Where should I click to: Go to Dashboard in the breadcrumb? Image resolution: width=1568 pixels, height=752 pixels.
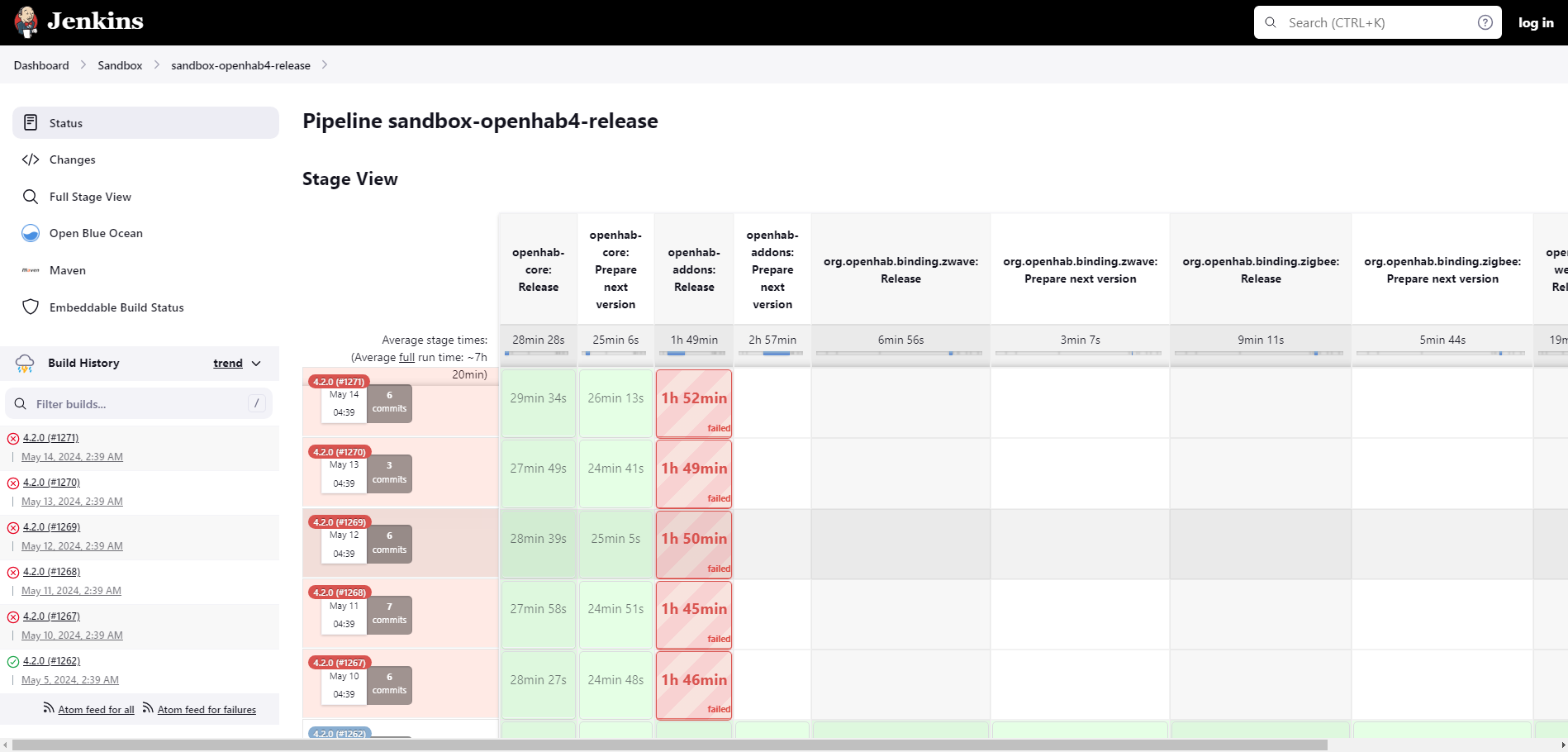point(41,65)
